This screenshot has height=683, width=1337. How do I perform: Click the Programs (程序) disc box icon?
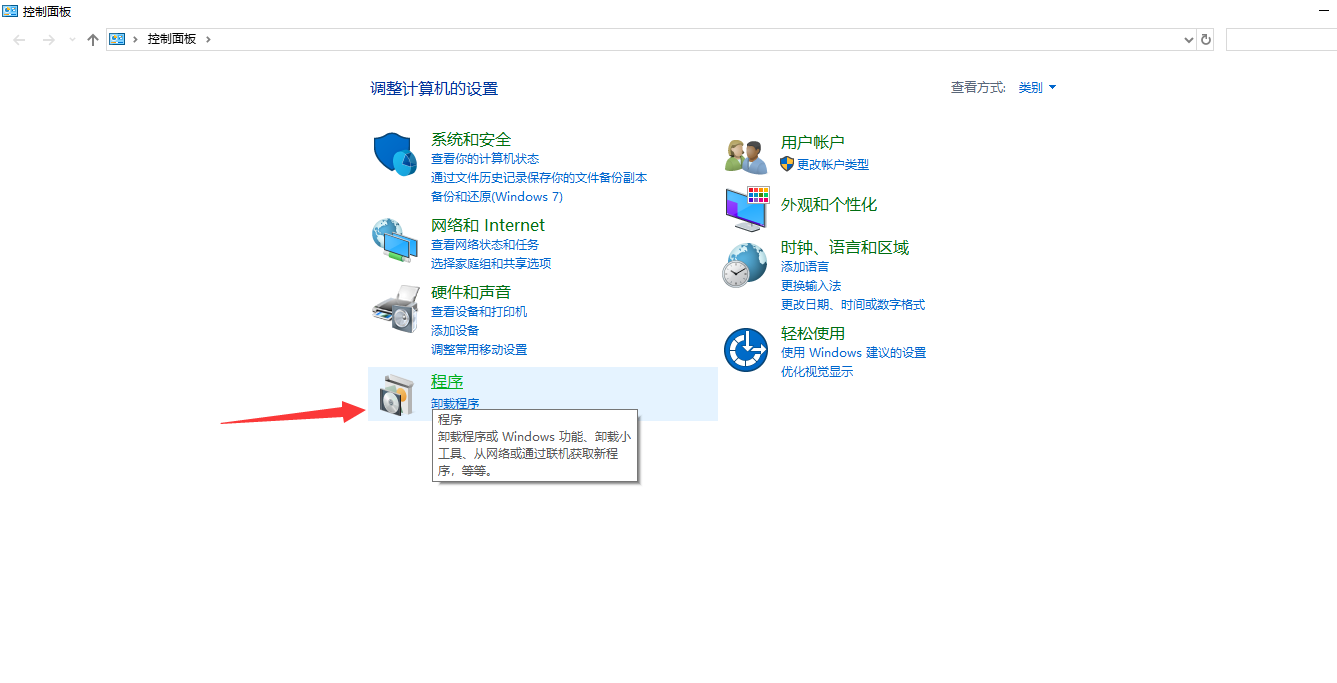pyautogui.click(x=394, y=397)
